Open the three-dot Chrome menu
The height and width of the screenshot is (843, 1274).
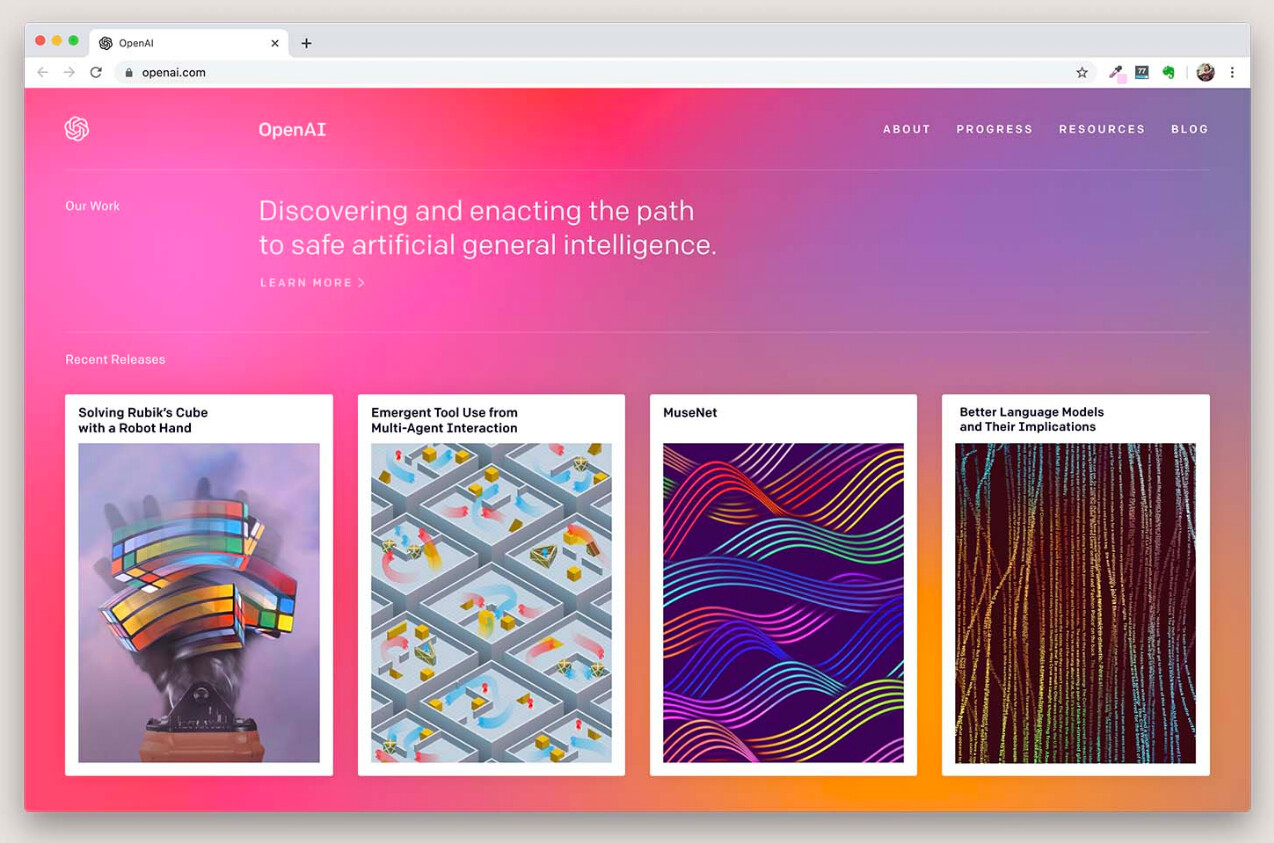pyautogui.click(x=1232, y=72)
